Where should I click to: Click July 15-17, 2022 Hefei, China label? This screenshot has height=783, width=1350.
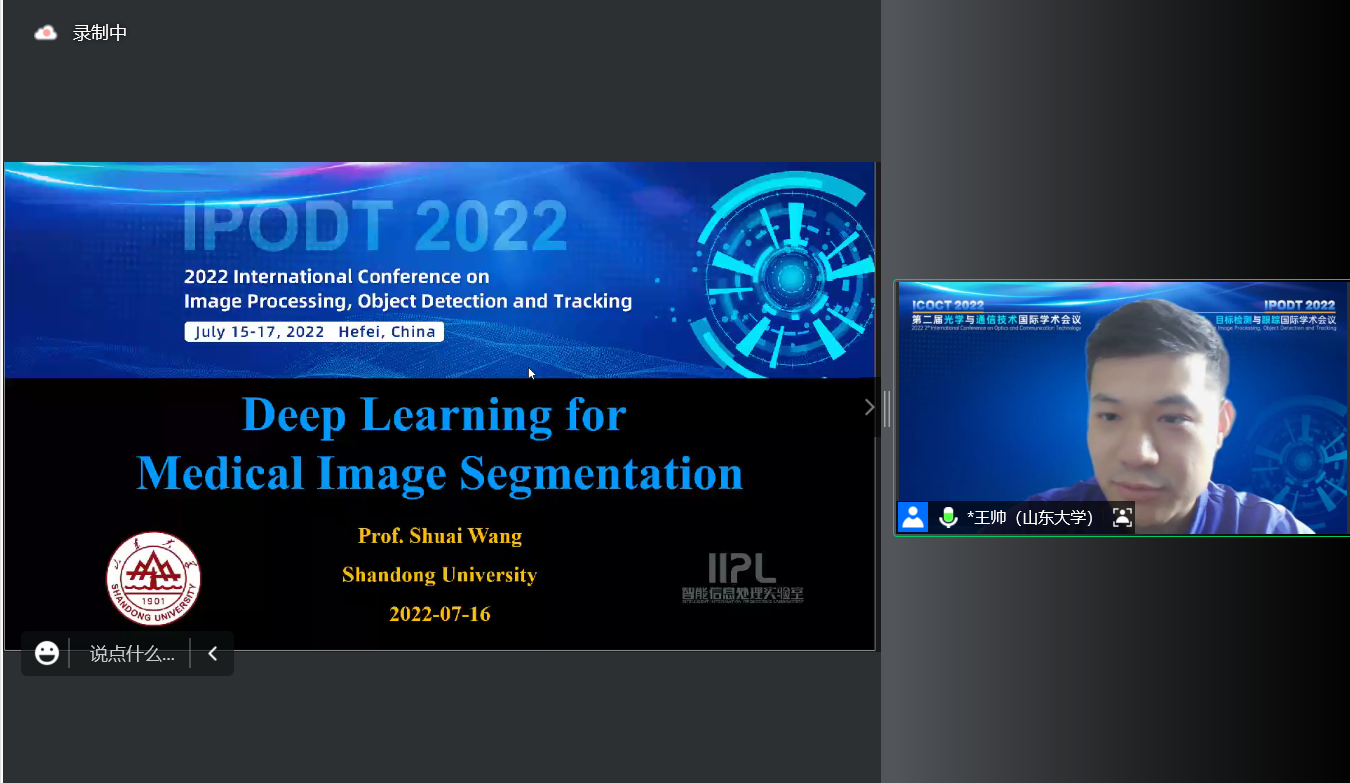[314, 332]
